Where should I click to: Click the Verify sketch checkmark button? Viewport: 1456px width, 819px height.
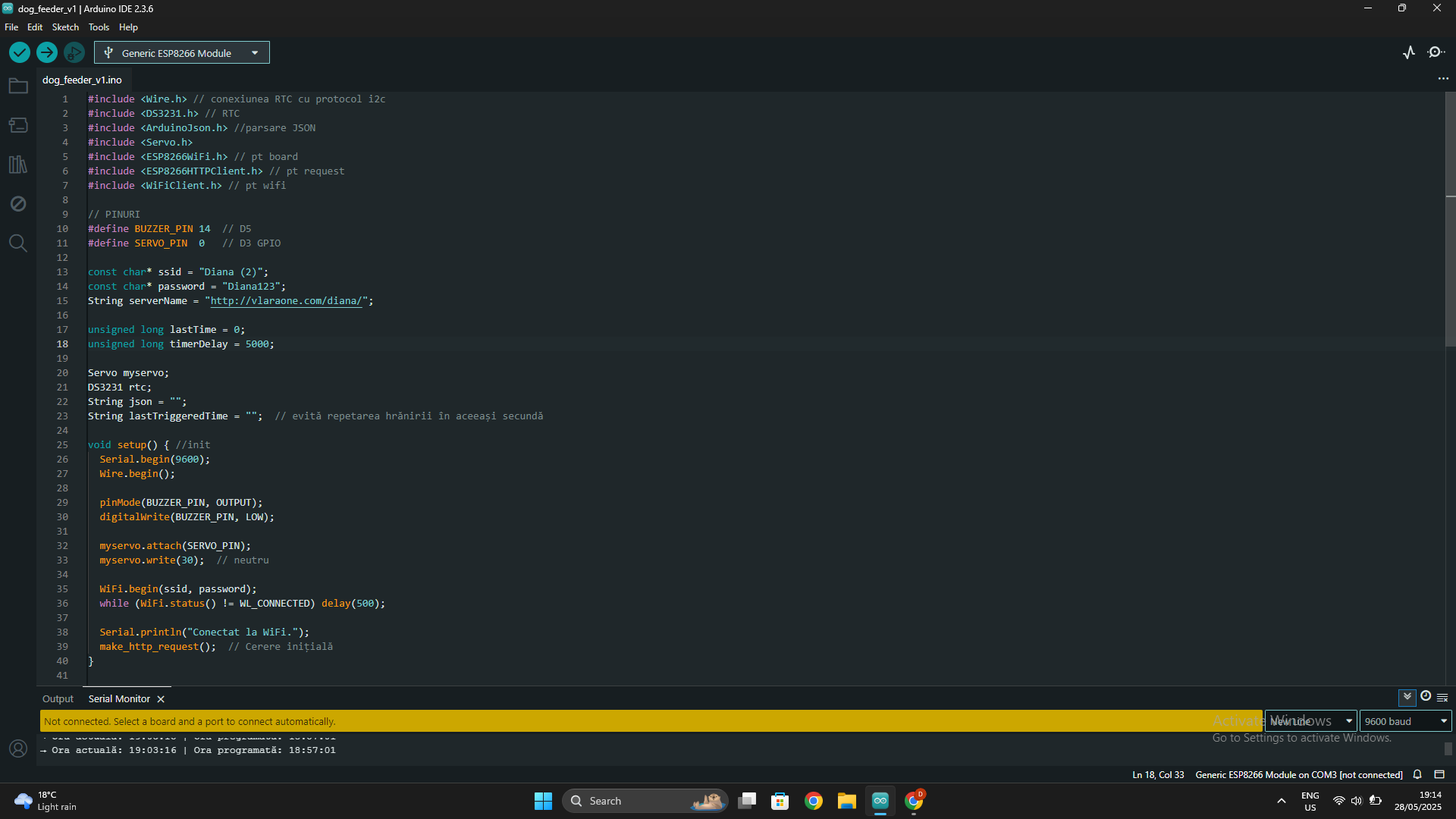[20, 52]
